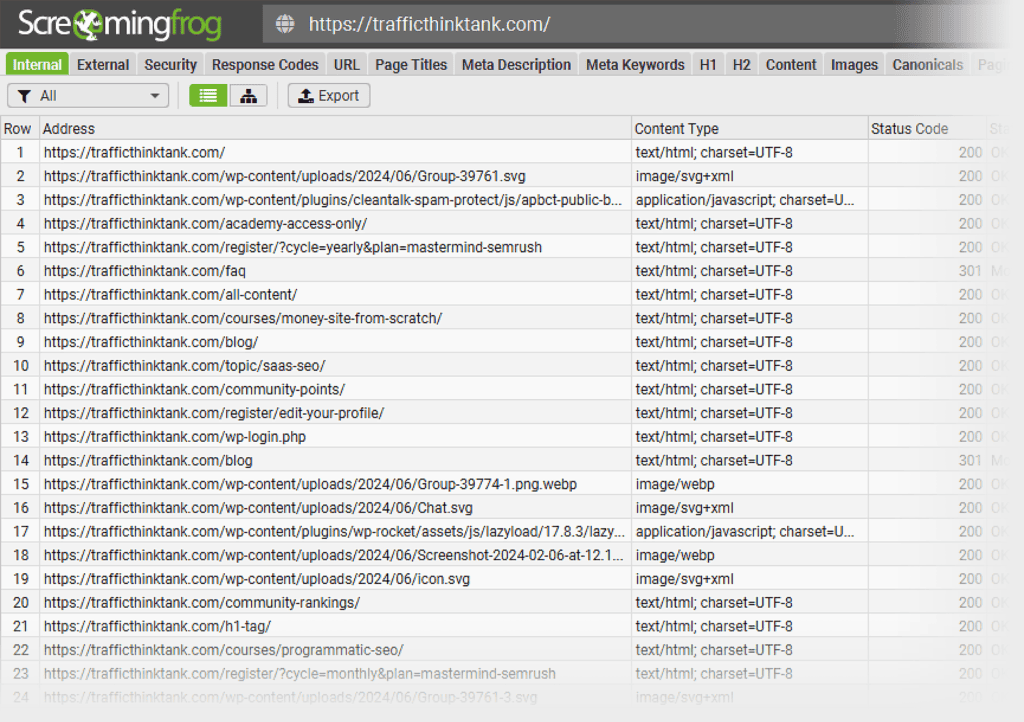Switch to list view mode
Screen dimensions: 1024x722
point(208,96)
